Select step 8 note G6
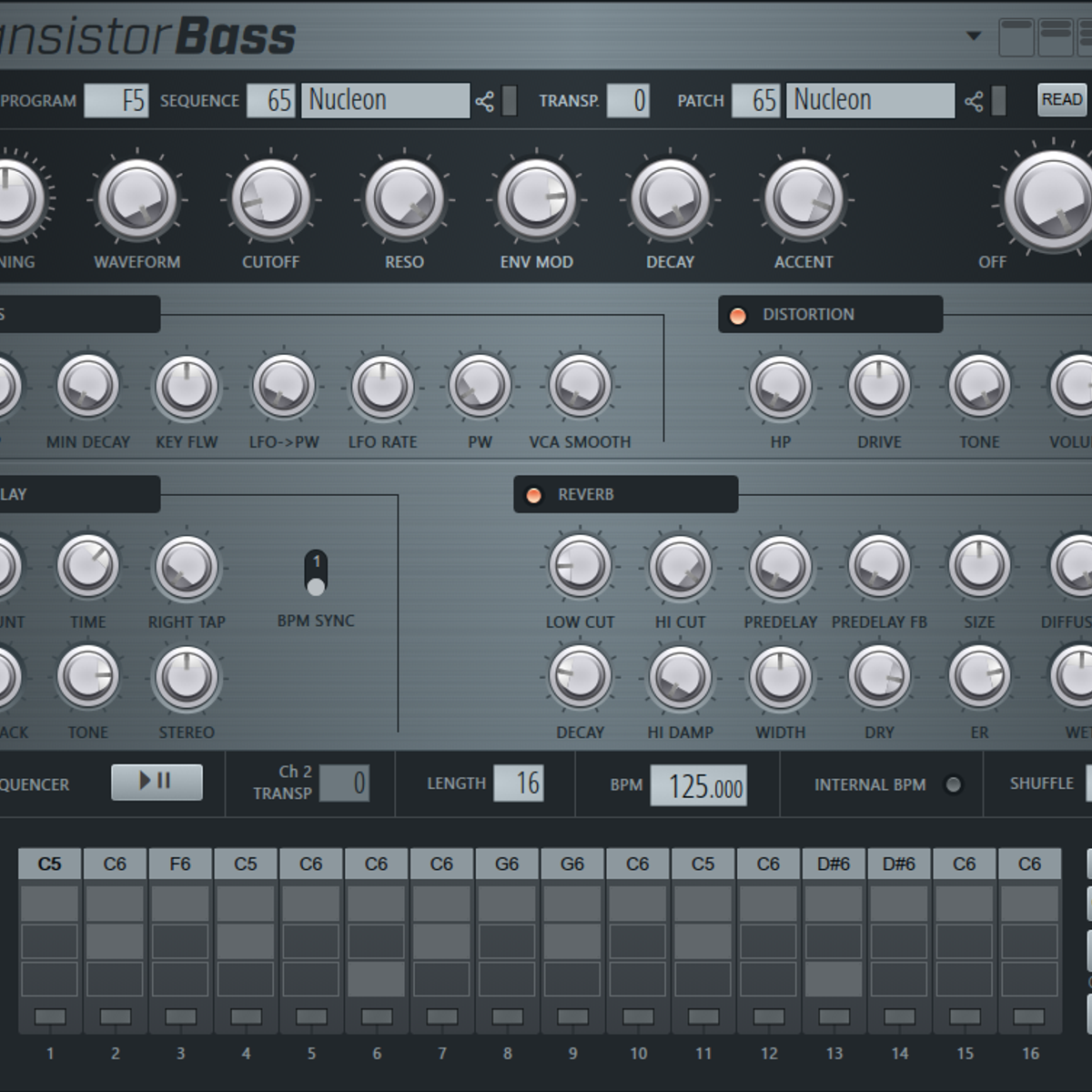The width and height of the screenshot is (1092, 1092). [507, 864]
